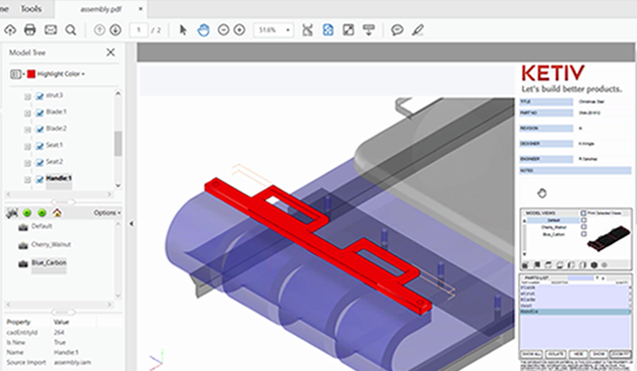Viewport: 637px width, 371px height.
Task: Expand the Blade:1 tree node
Action: (27, 113)
